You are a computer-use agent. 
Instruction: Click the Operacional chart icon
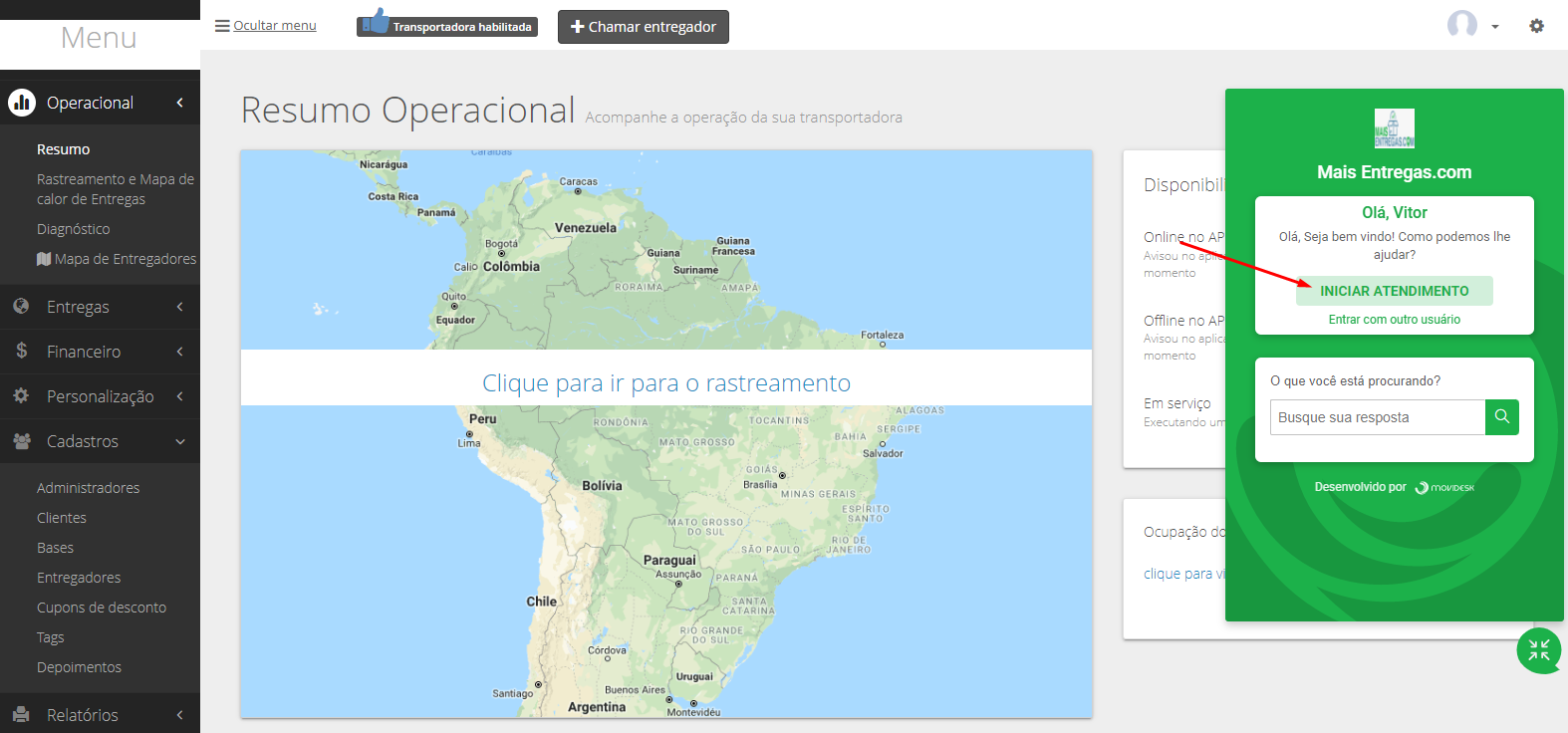22,103
